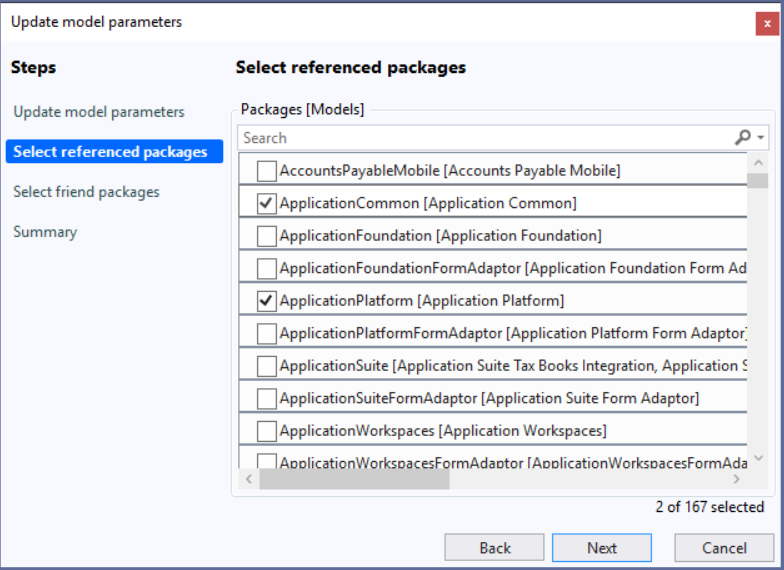Click the horizontal scrollbar right arrow
Image resolution: width=784 pixels, height=570 pixels.
(x=736, y=480)
